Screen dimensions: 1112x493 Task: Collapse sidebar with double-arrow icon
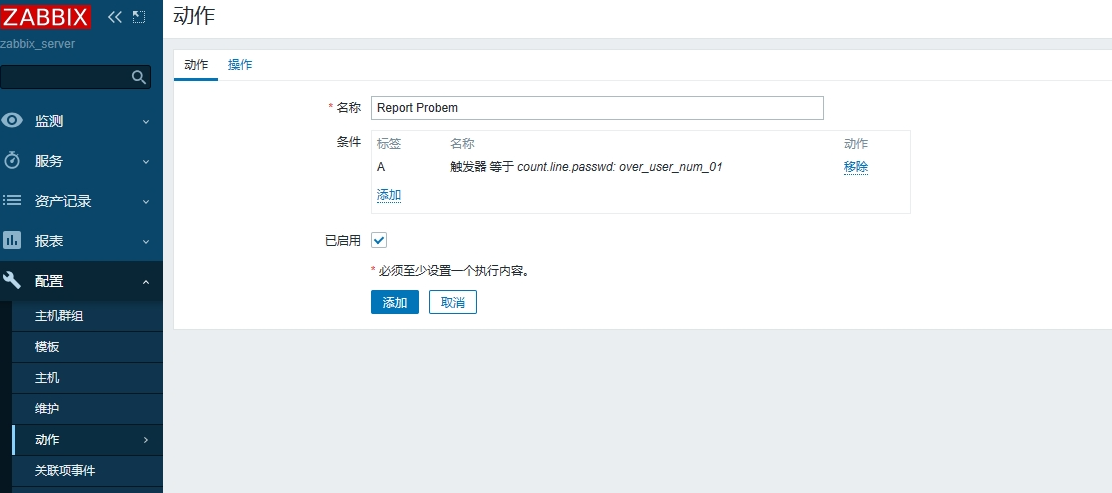click(x=115, y=17)
